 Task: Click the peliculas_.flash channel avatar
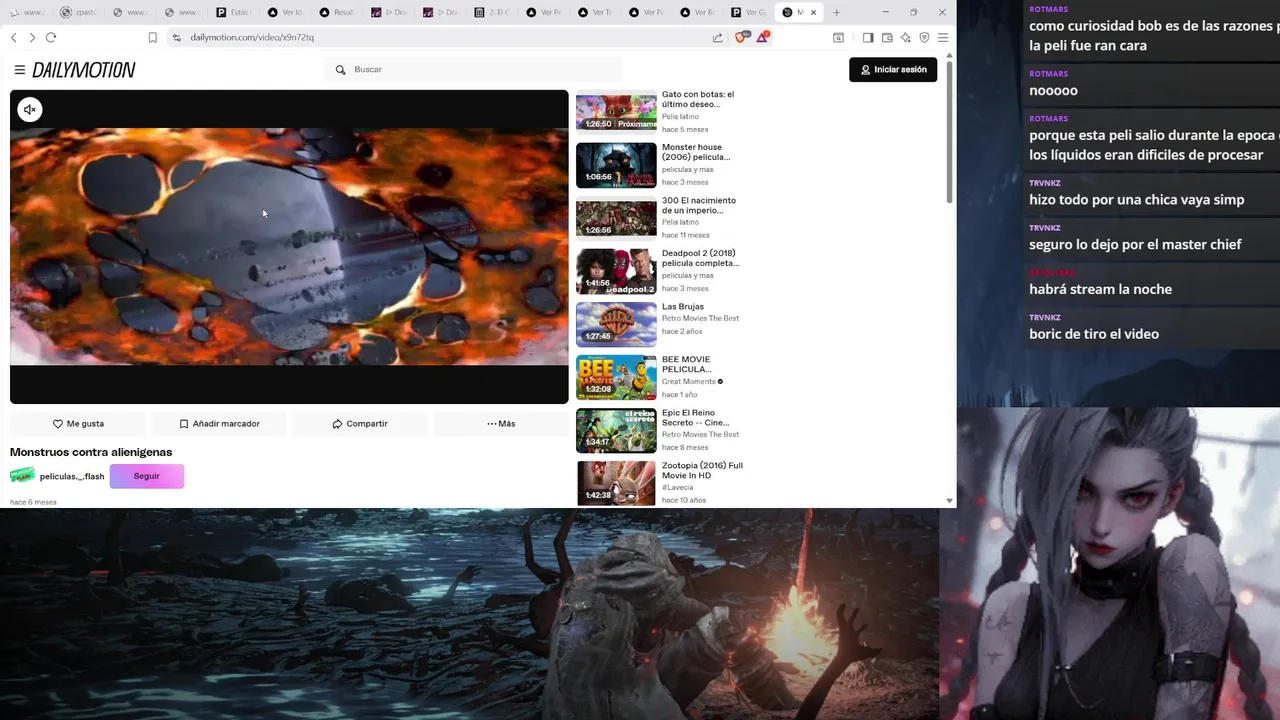point(22,476)
